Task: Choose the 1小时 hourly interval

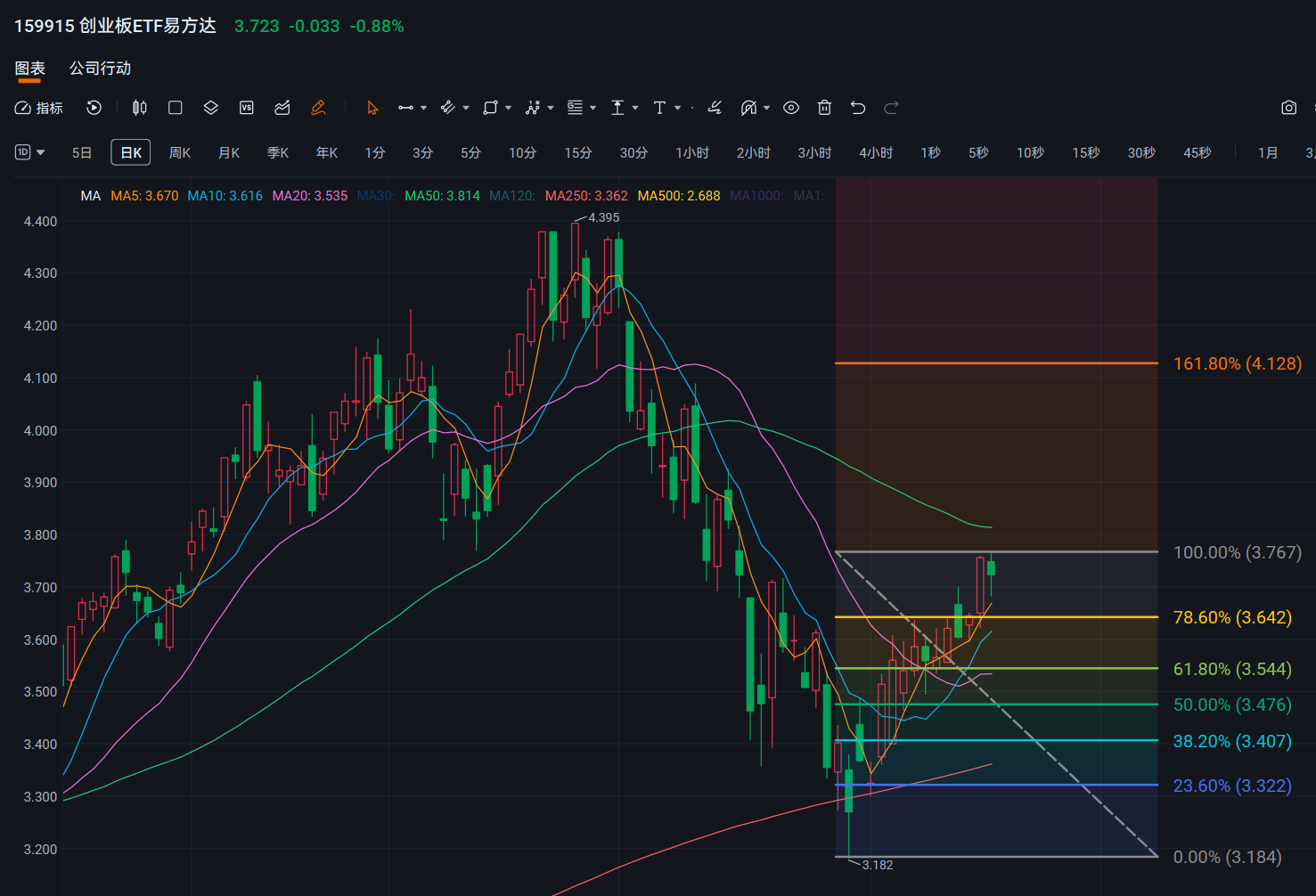Action: point(692,152)
